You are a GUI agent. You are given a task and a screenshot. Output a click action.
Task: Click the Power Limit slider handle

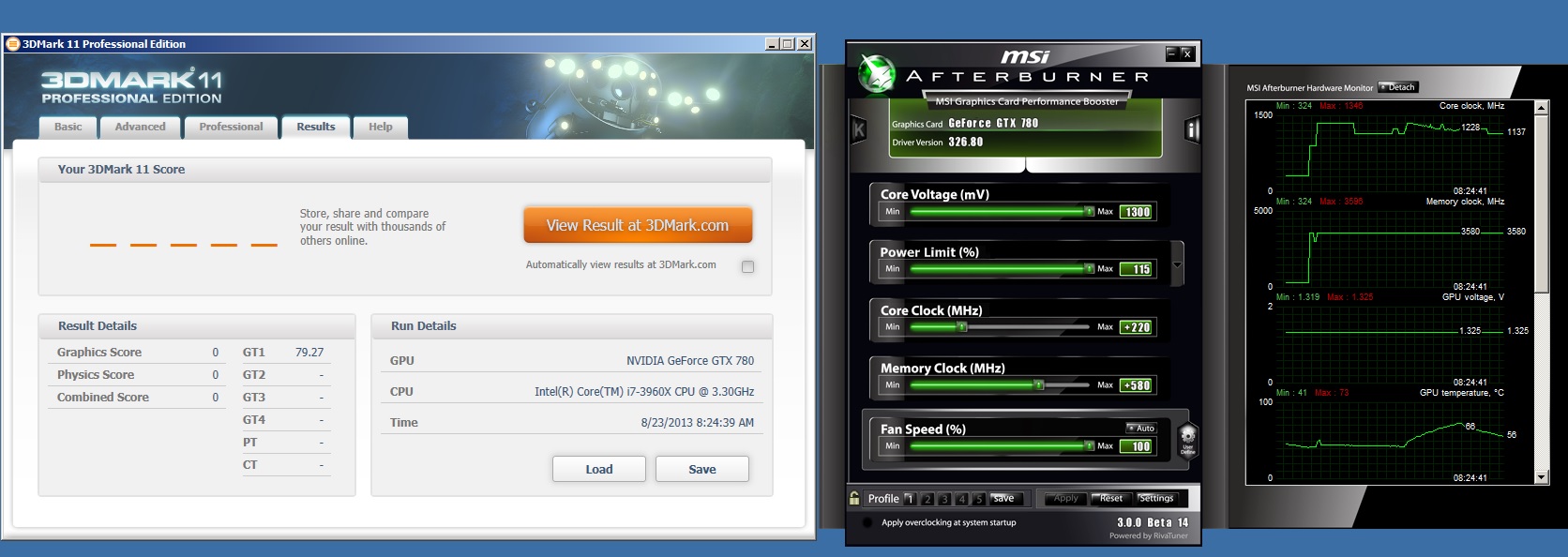(x=1089, y=268)
